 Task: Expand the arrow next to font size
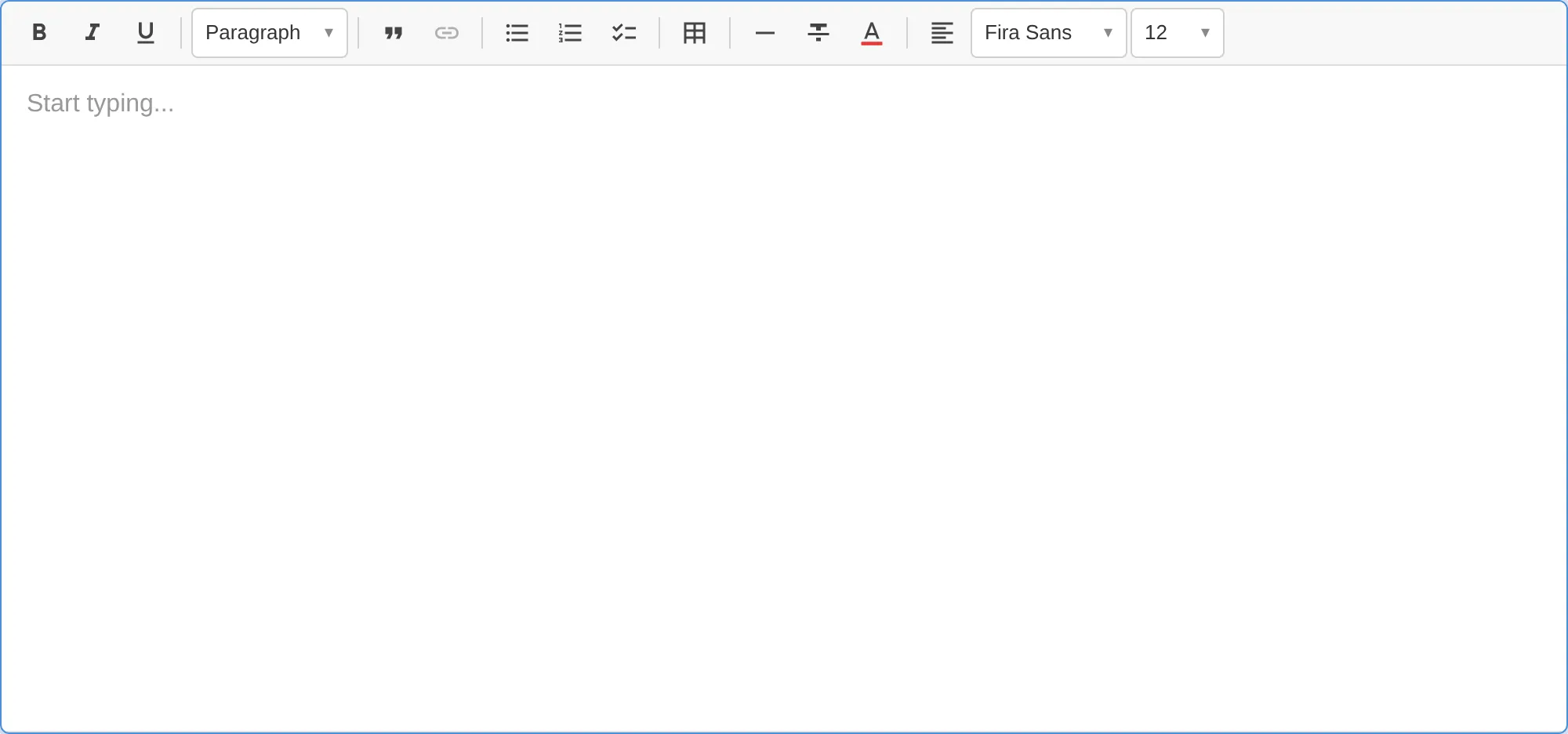point(1205,33)
